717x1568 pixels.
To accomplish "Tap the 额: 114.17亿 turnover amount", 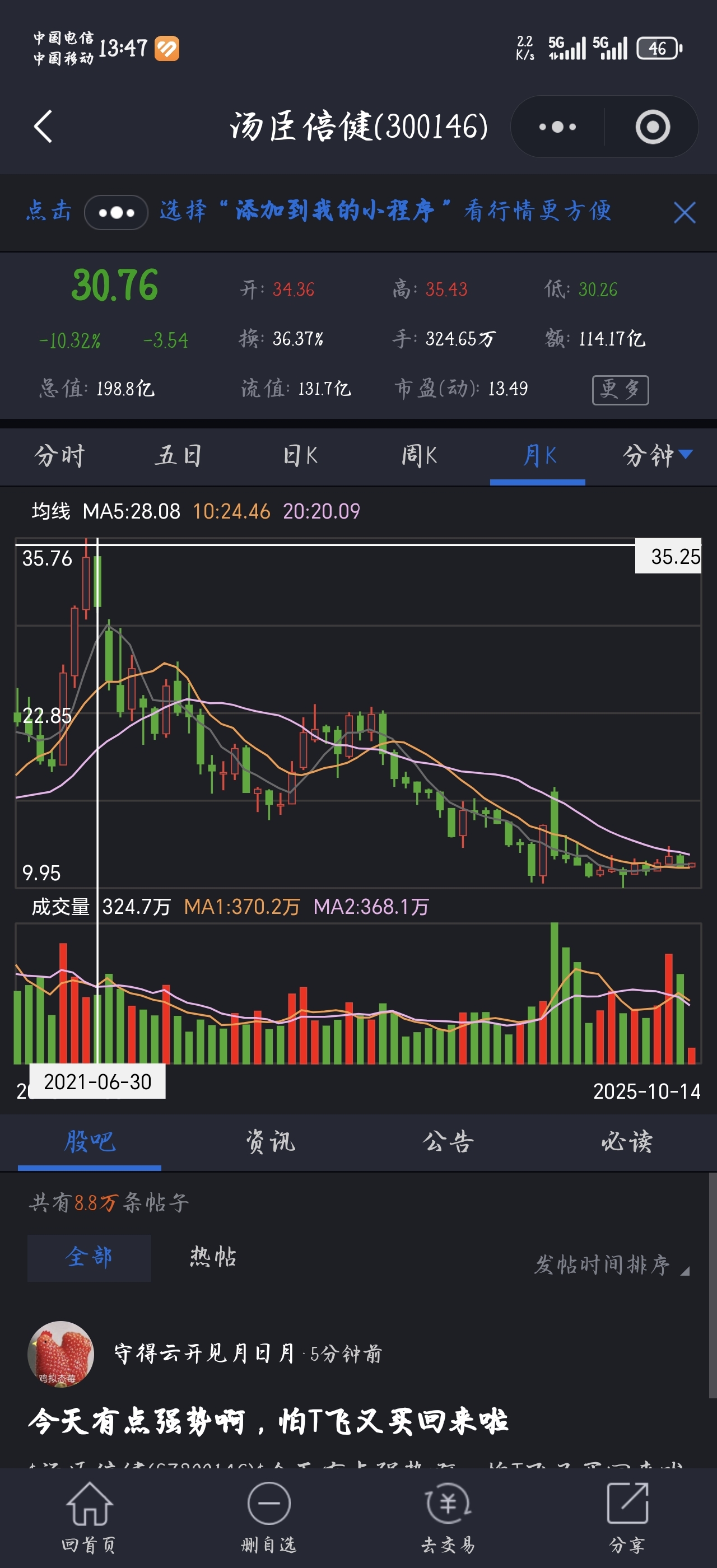I will [x=595, y=338].
